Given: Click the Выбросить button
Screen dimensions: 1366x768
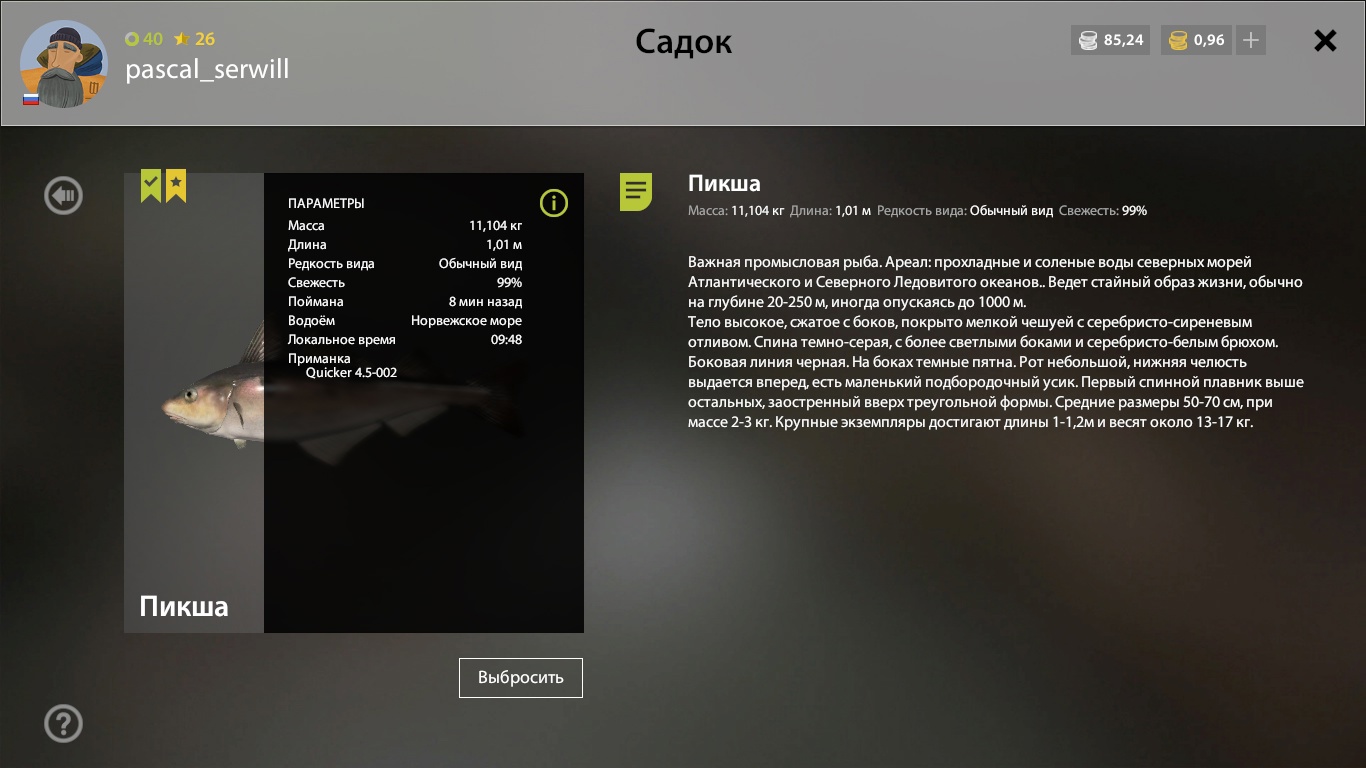Looking at the screenshot, I should [521, 677].
